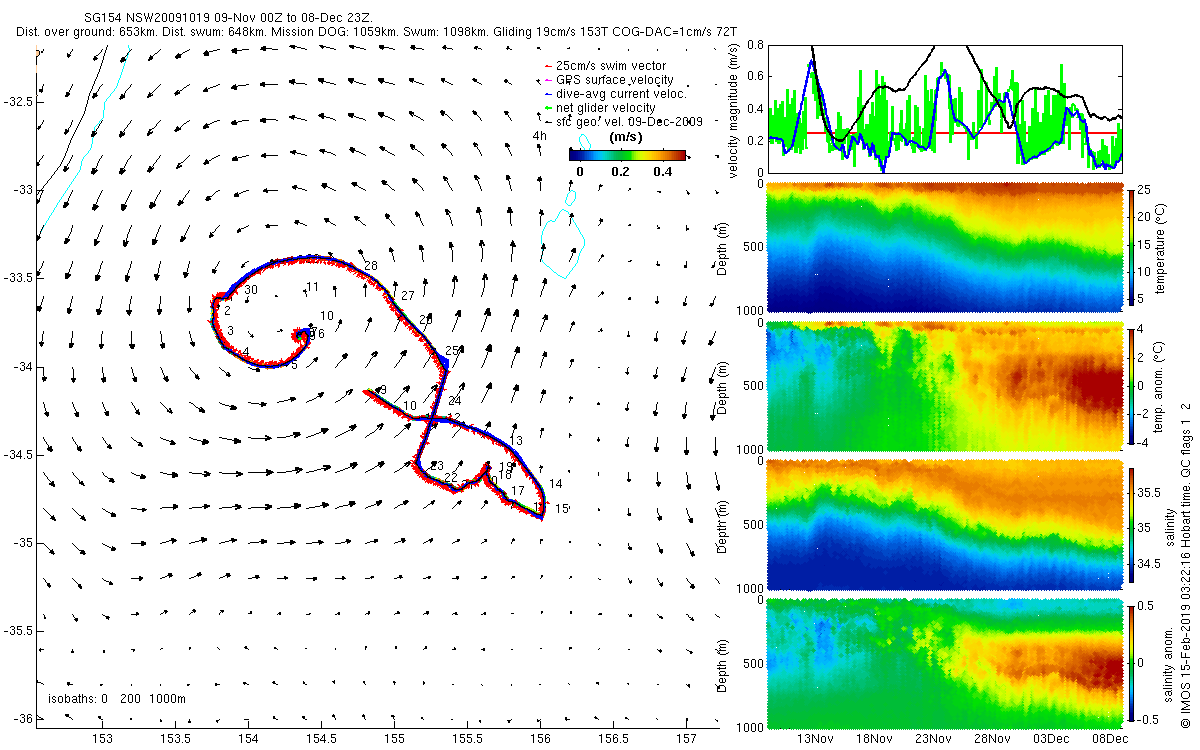Click the latitude tick label -33.5
Screen dimensions: 1200x750
click(17, 278)
